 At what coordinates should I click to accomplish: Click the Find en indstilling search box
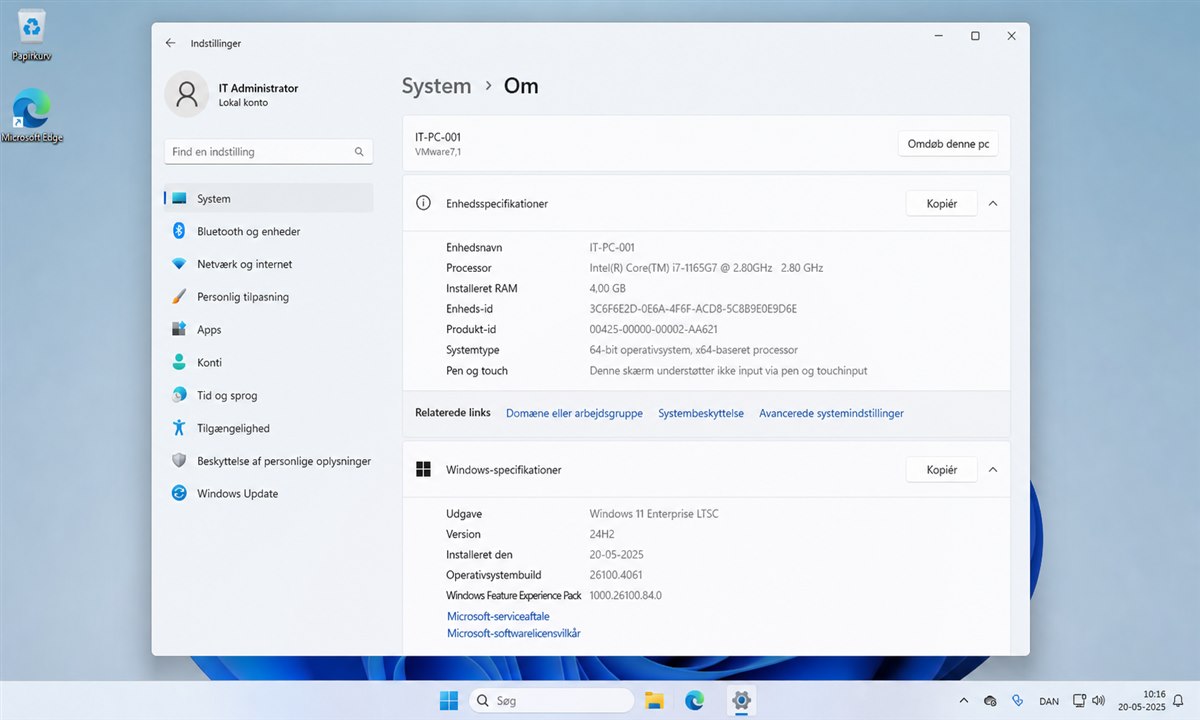(268, 152)
